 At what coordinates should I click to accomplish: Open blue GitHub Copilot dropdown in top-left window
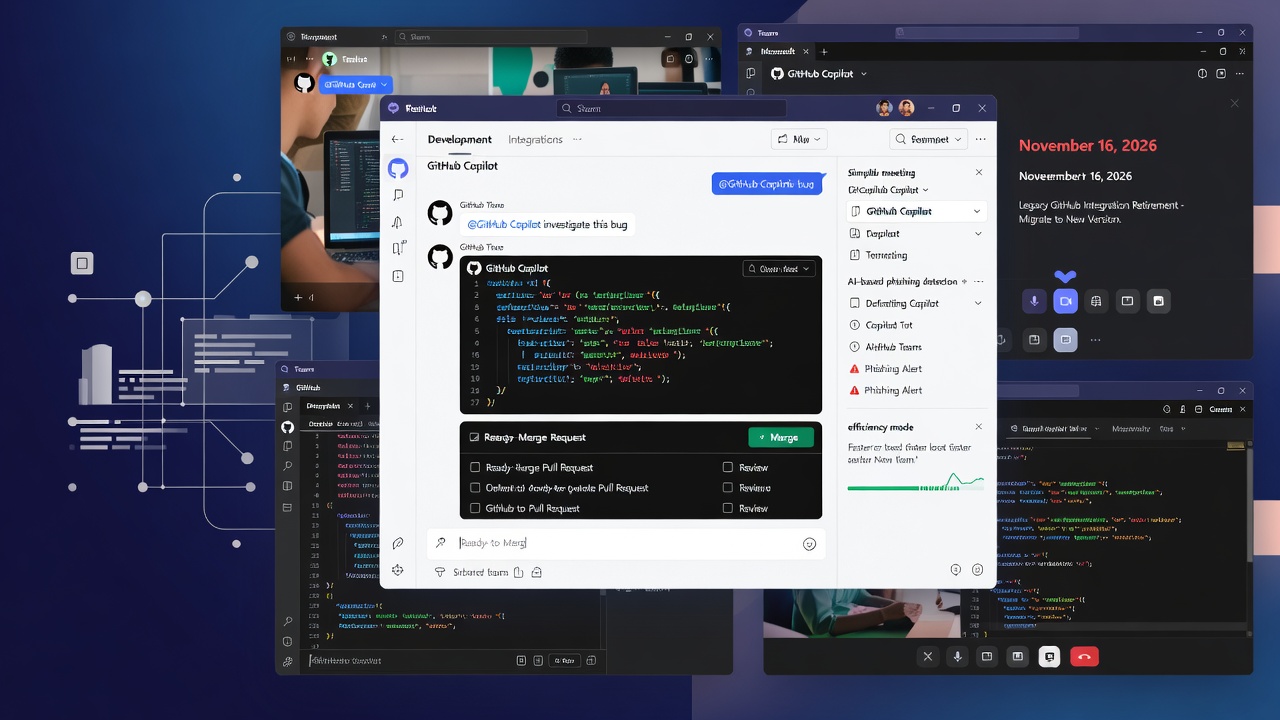[x=356, y=85]
